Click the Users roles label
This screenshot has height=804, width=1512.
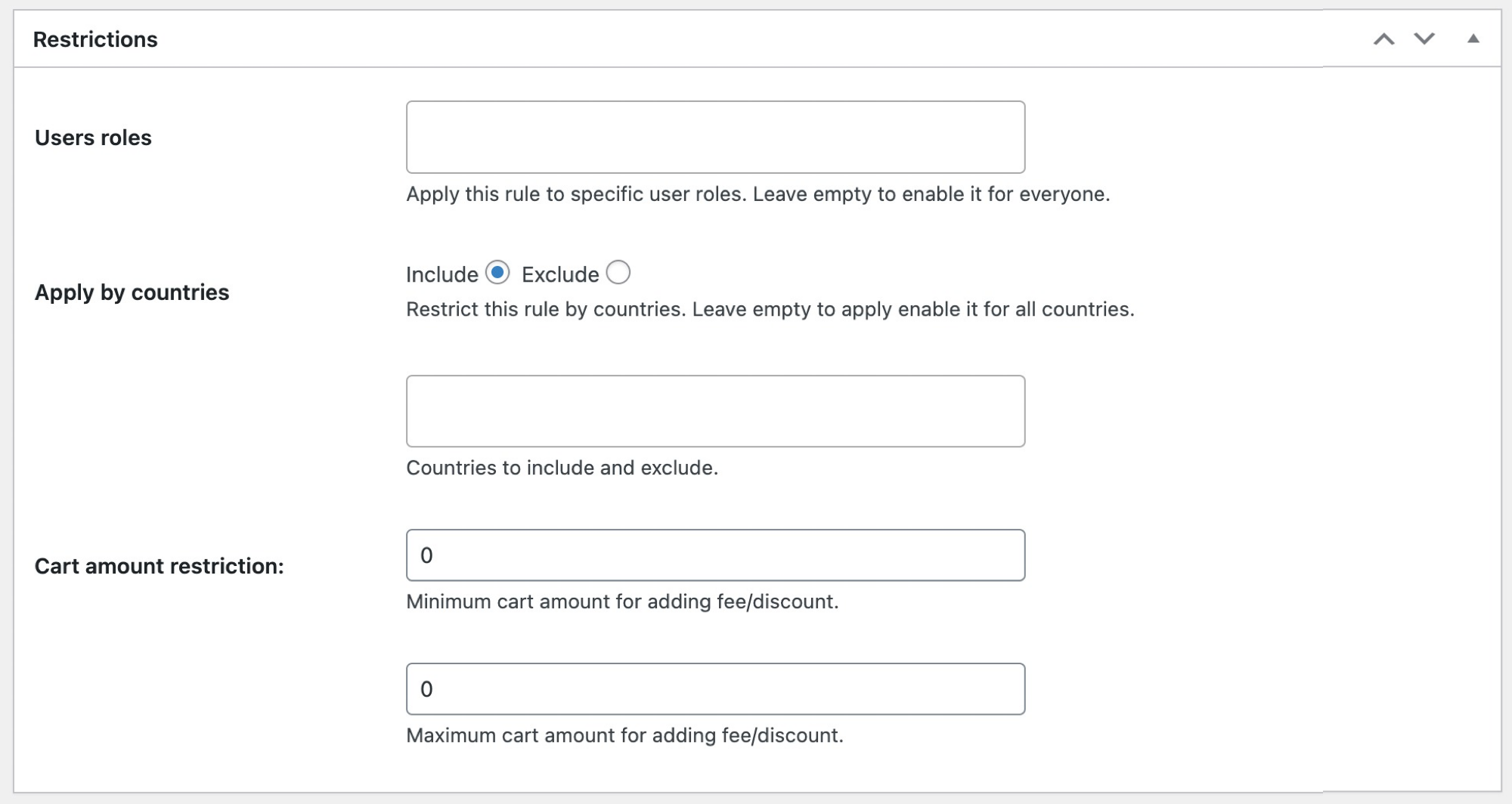tap(93, 138)
